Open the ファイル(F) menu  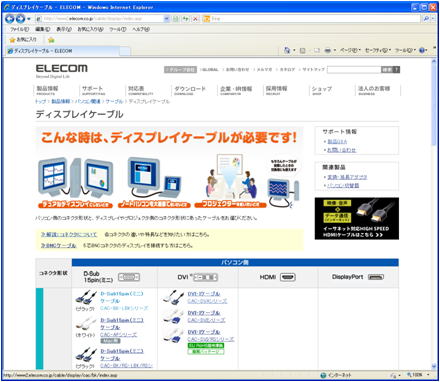20,29
